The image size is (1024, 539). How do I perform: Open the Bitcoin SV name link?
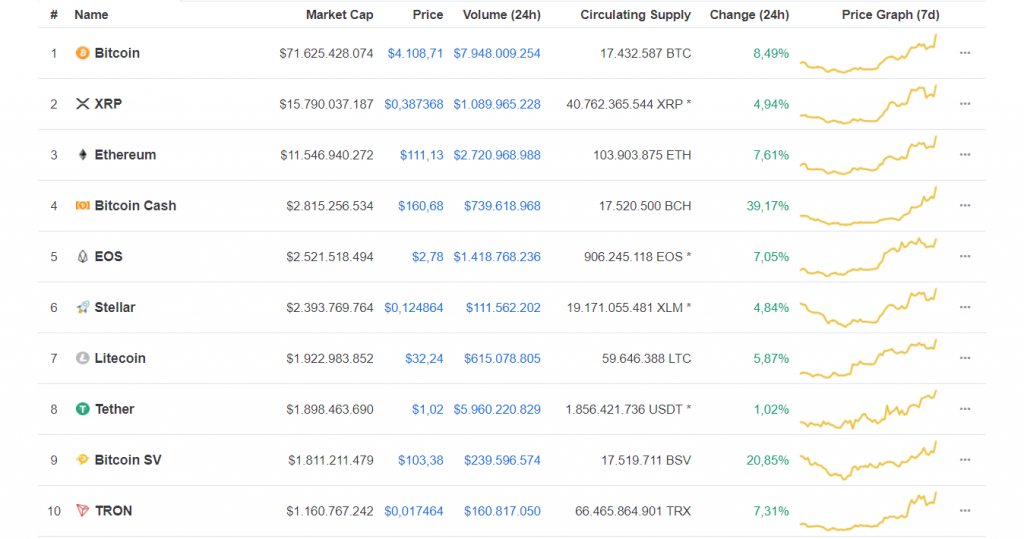pyautogui.click(x=127, y=460)
